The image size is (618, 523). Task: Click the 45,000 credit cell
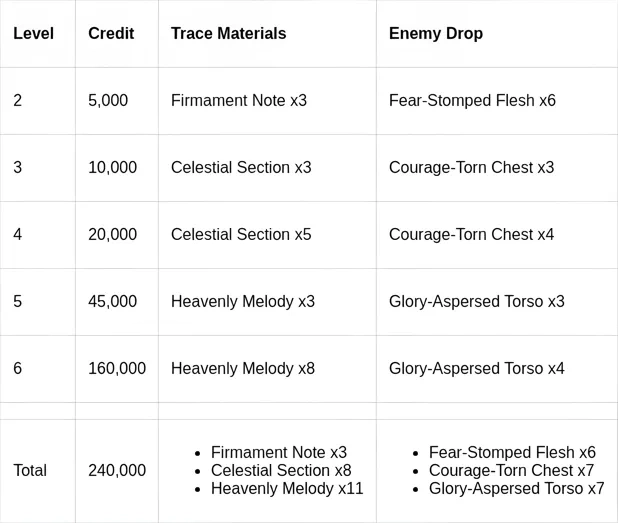point(112,302)
